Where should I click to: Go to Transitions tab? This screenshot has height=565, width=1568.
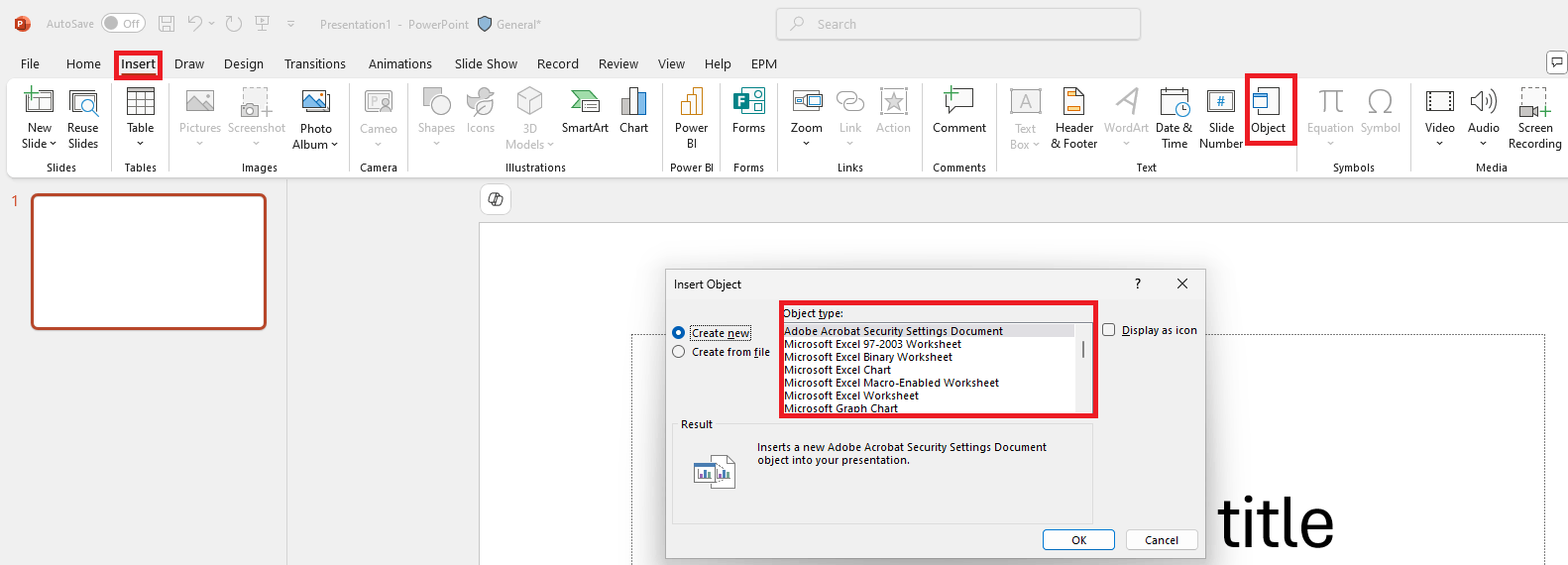[x=315, y=63]
